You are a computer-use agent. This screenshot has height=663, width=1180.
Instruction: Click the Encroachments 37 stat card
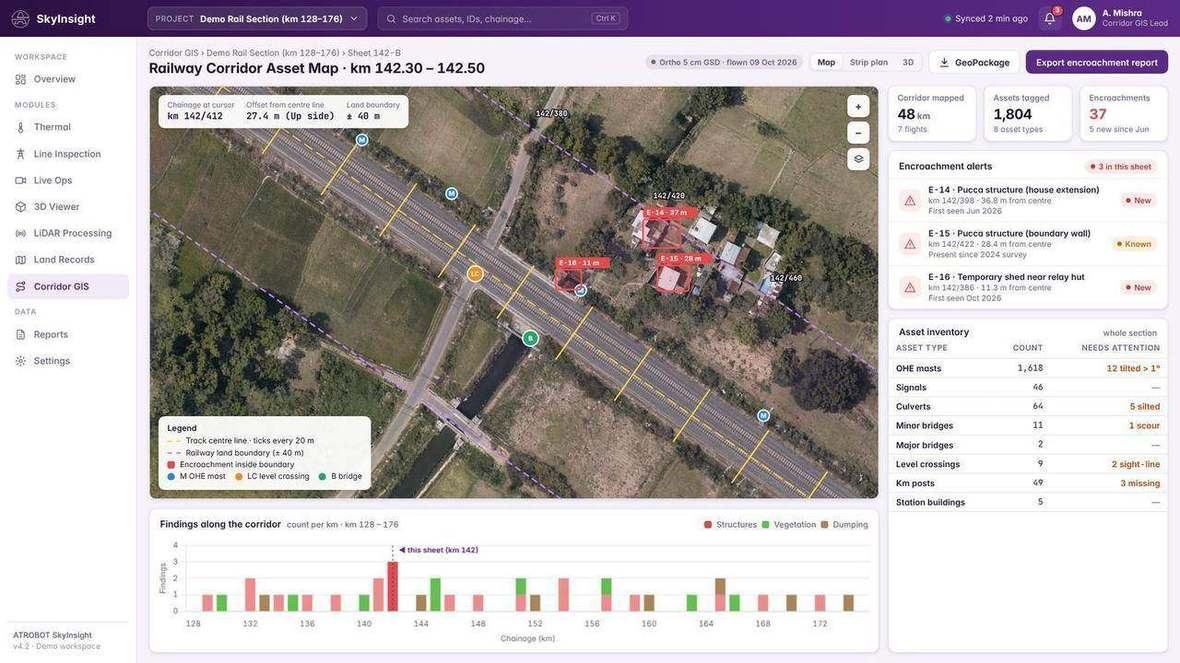tap(1123, 114)
